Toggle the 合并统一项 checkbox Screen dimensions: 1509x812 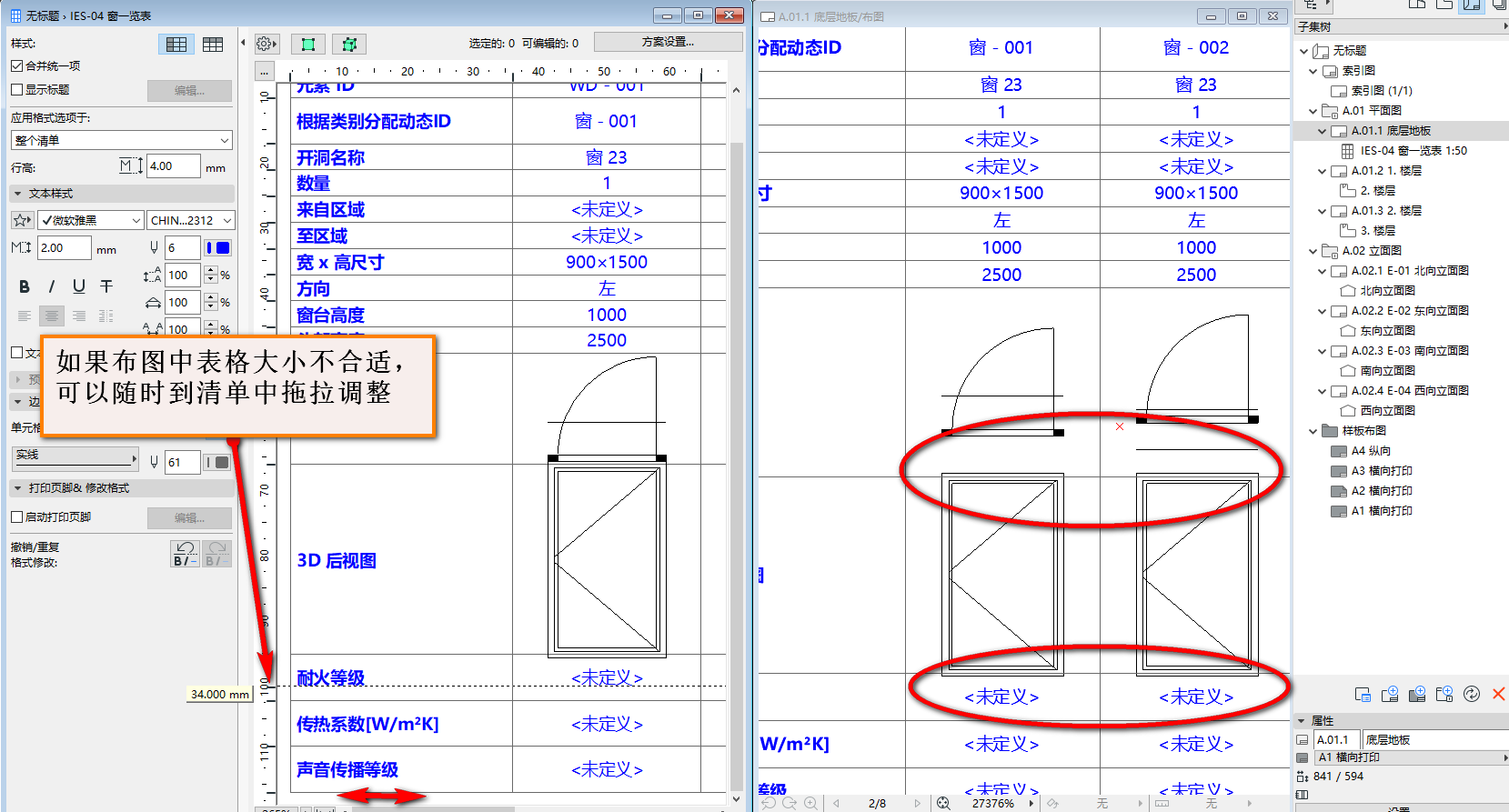click(x=16, y=65)
